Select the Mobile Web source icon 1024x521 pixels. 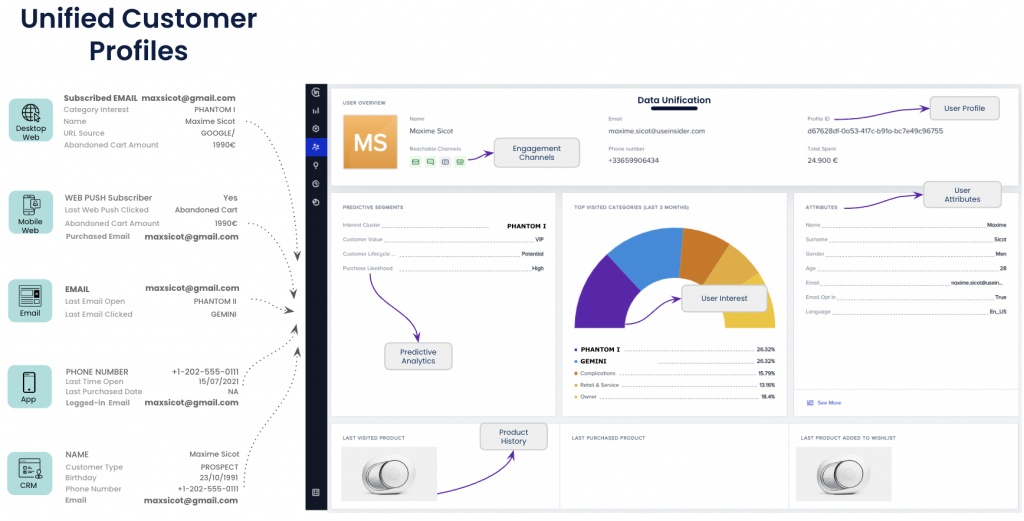coord(30,211)
